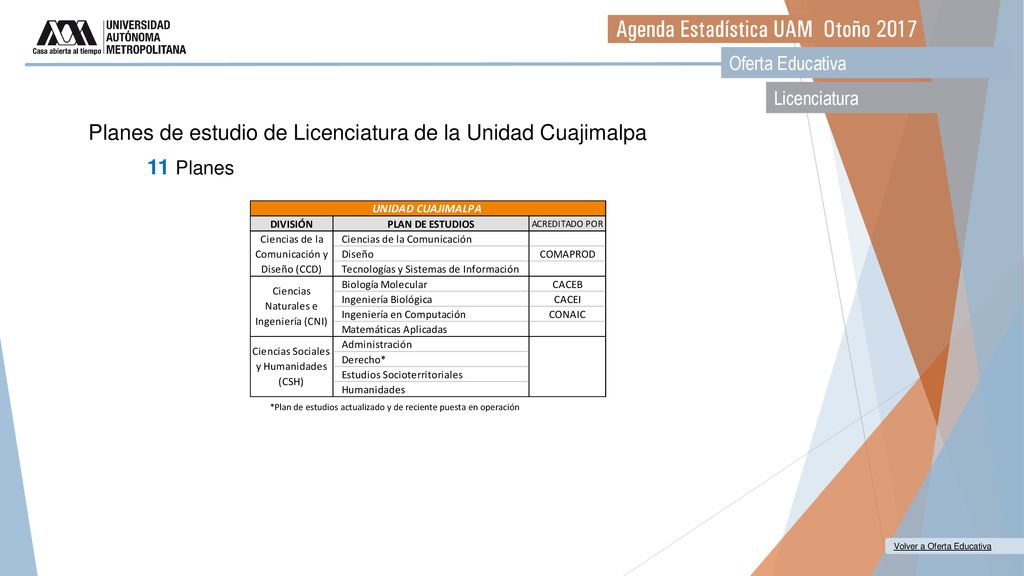Image resolution: width=1024 pixels, height=576 pixels.
Task: Click the DIVISIÓN column header
Action: pos(291,224)
